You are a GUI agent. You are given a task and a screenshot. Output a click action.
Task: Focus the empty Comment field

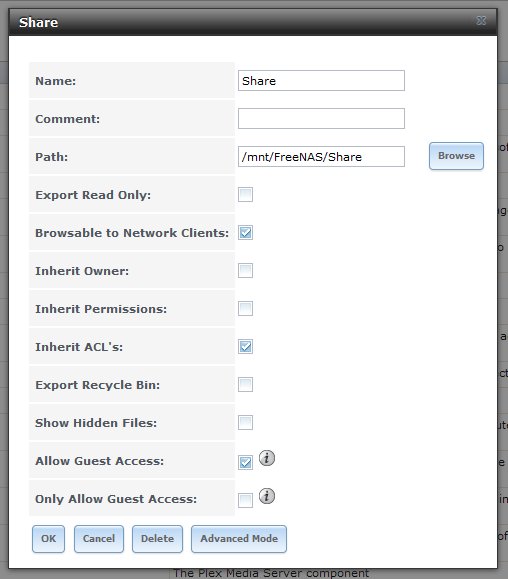click(x=321, y=119)
